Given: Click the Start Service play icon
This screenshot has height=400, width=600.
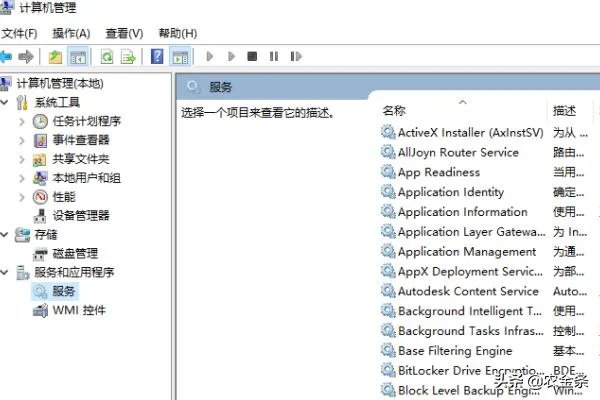Looking at the screenshot, I should pos(210,57).
